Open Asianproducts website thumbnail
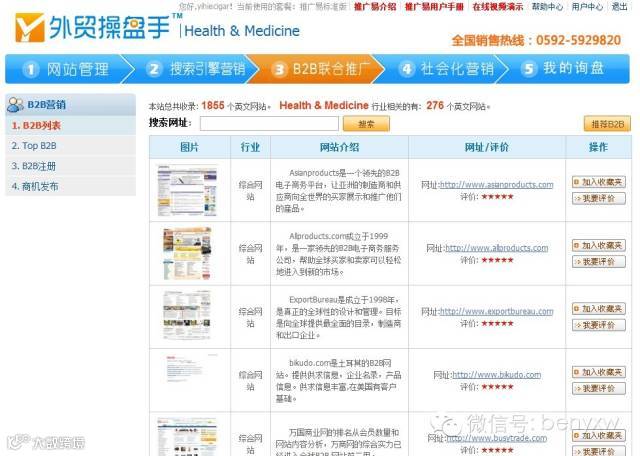640x456 pixels. [187, 190]
